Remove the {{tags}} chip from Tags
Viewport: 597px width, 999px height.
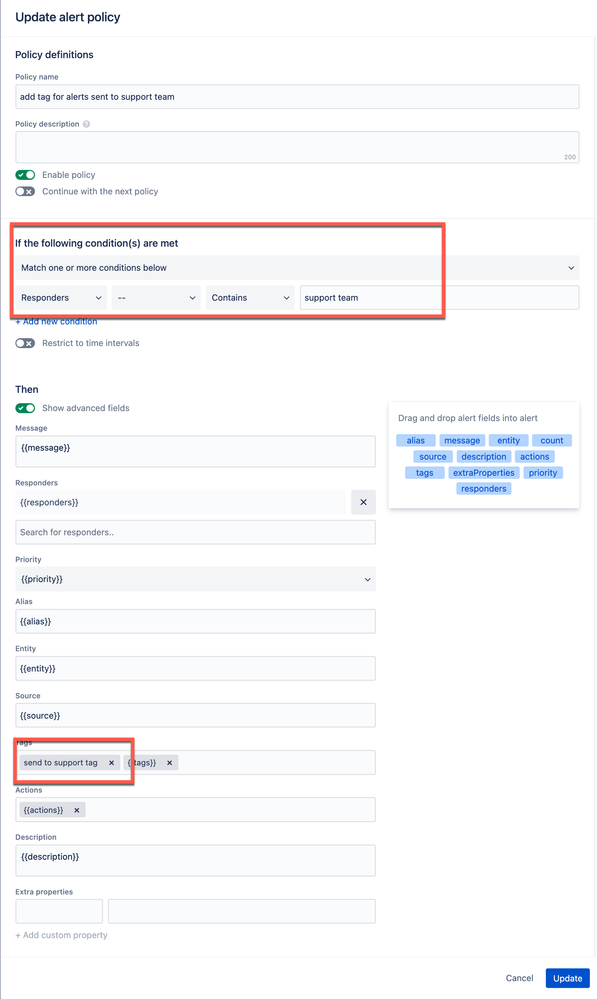tap(169, 763)
